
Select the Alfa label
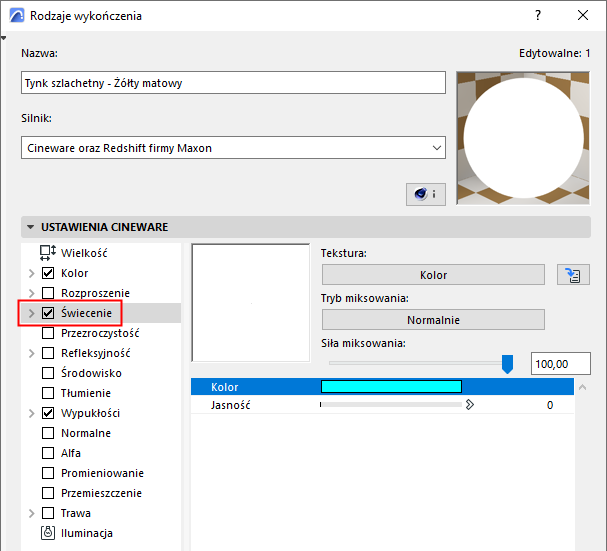(x=71, y=453)
